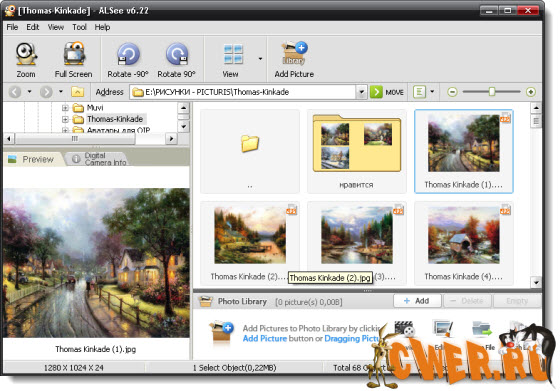Expand the Thomas-Kinkade tree node

coord(65,119)
